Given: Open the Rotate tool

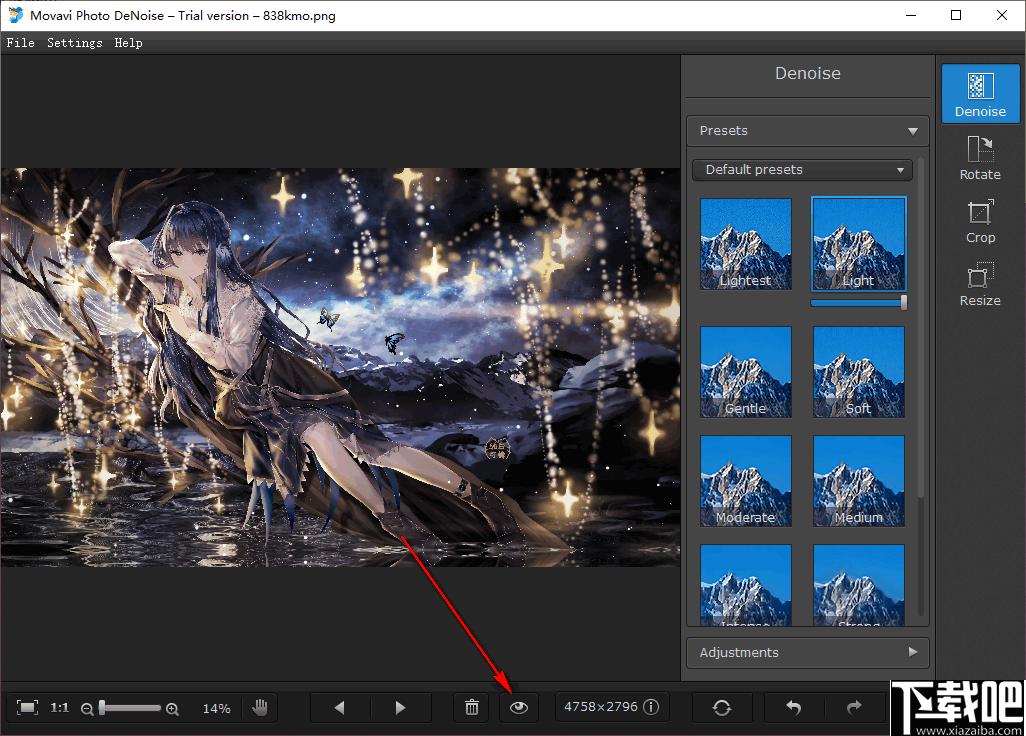Looking at the screenshot, I should click(980, 158).
